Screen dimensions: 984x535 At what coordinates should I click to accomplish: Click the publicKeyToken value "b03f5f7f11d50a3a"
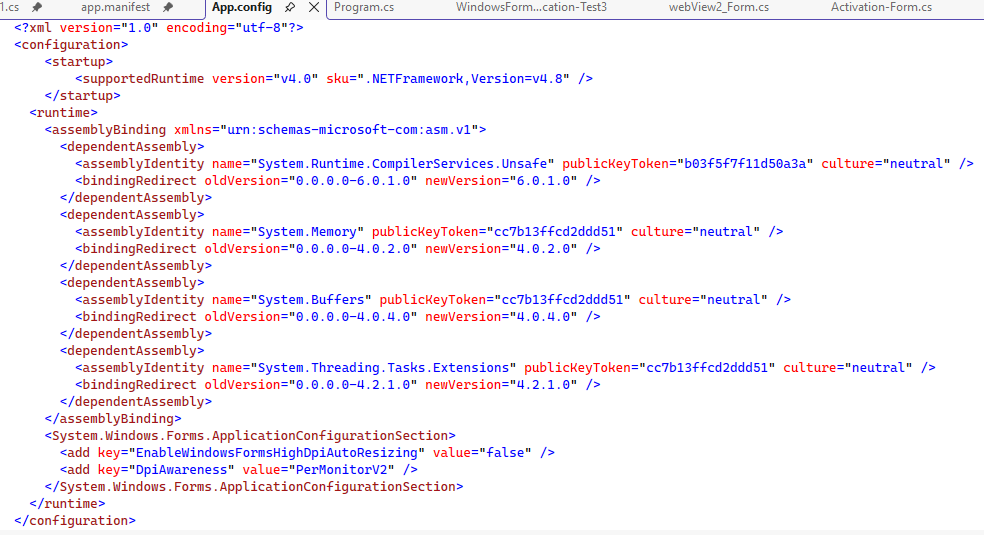coord(745,164)
